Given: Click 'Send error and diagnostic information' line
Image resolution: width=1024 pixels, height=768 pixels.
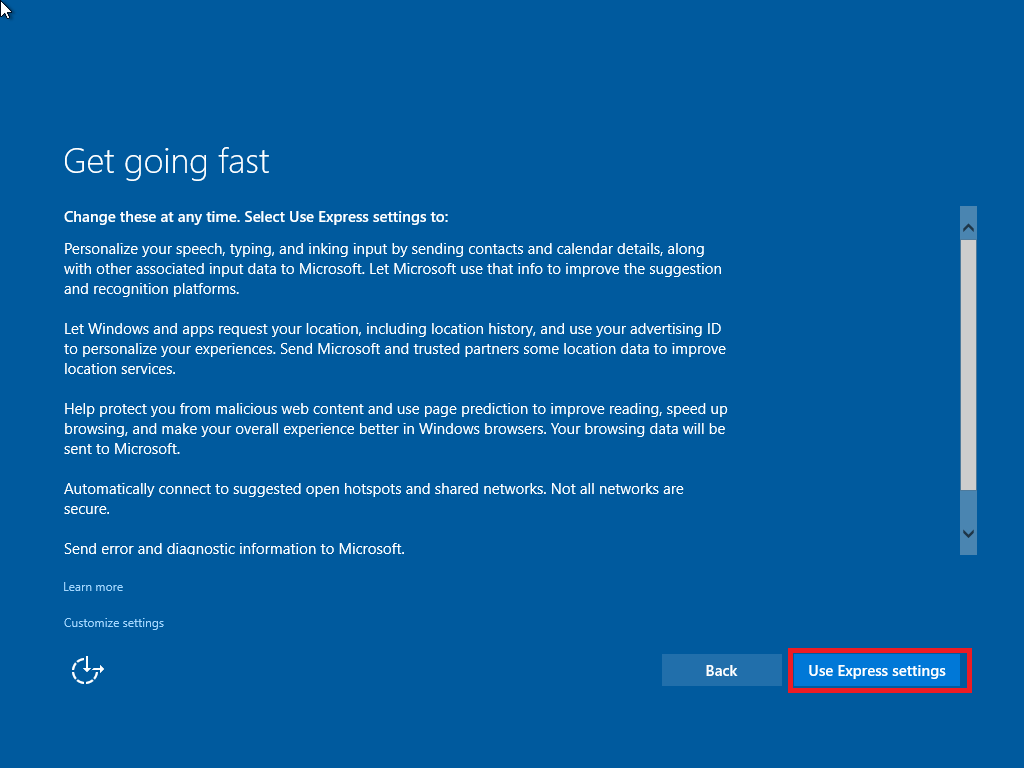Looking at the screenshot, I should pos(234,548).
